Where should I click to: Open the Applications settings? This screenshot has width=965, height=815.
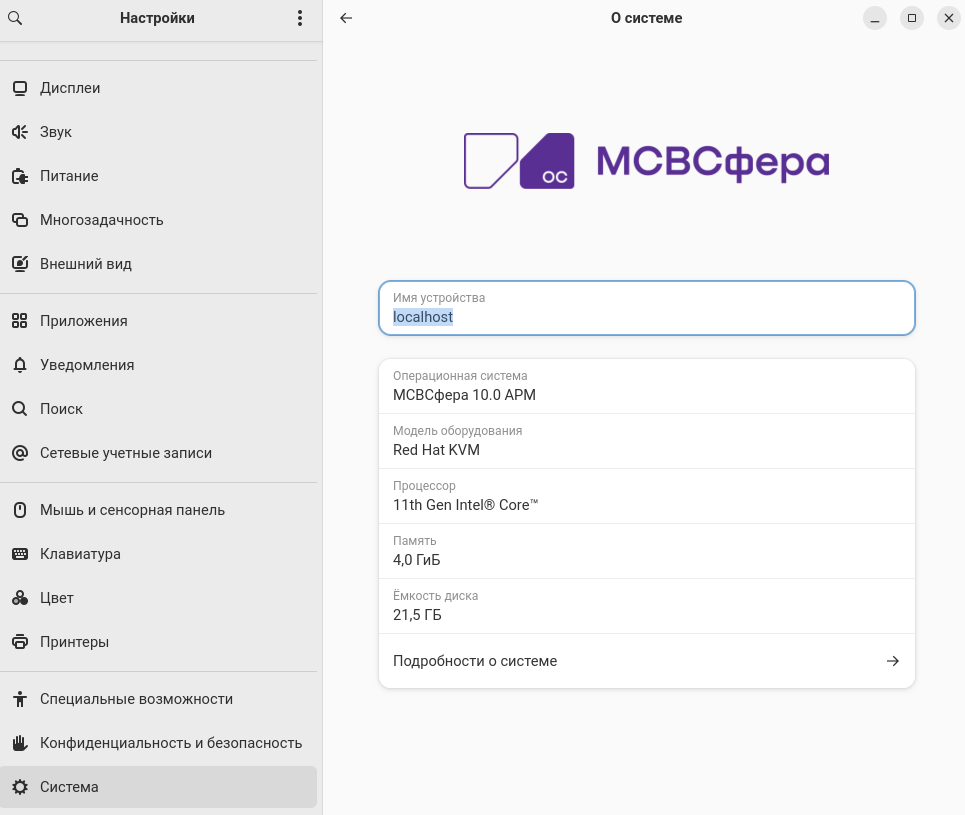84,321
